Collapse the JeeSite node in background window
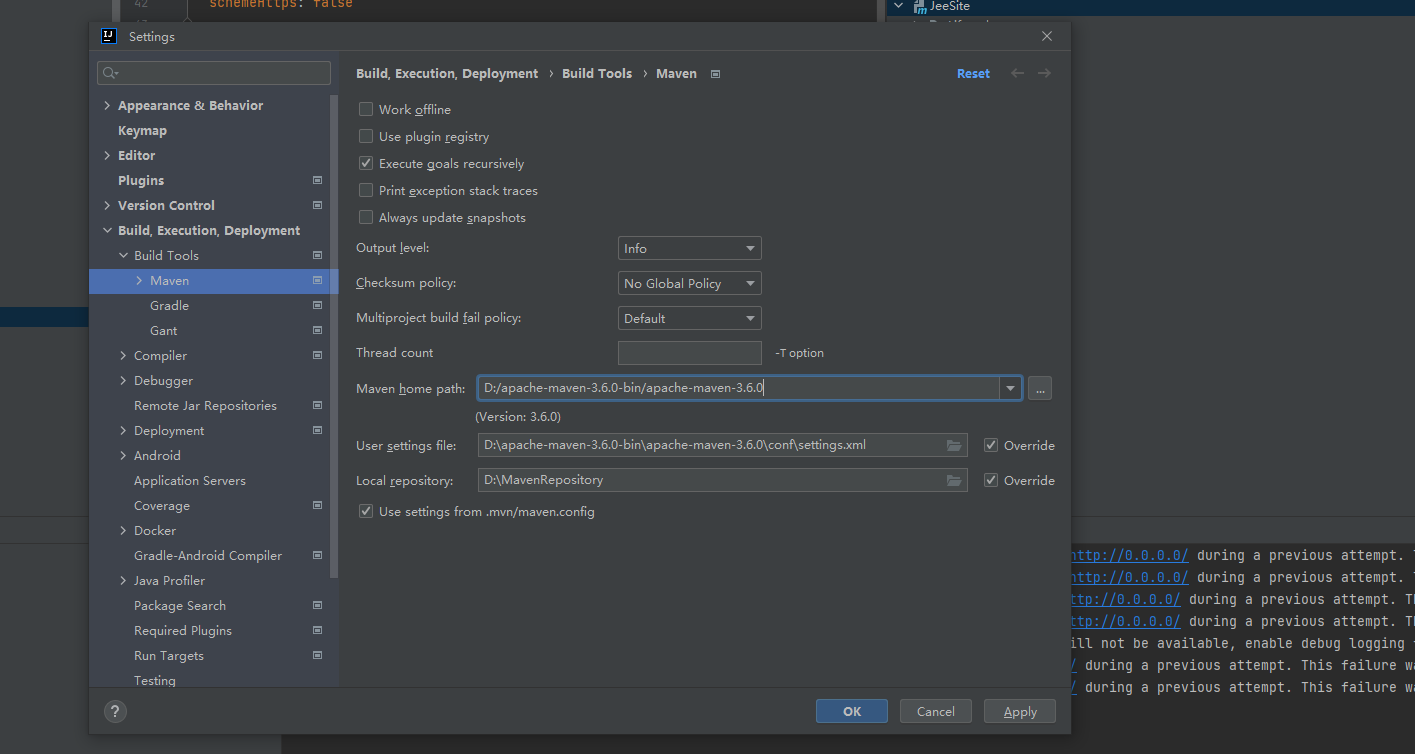The height and width of the screenshot is (754, 1415). (899, 6)
